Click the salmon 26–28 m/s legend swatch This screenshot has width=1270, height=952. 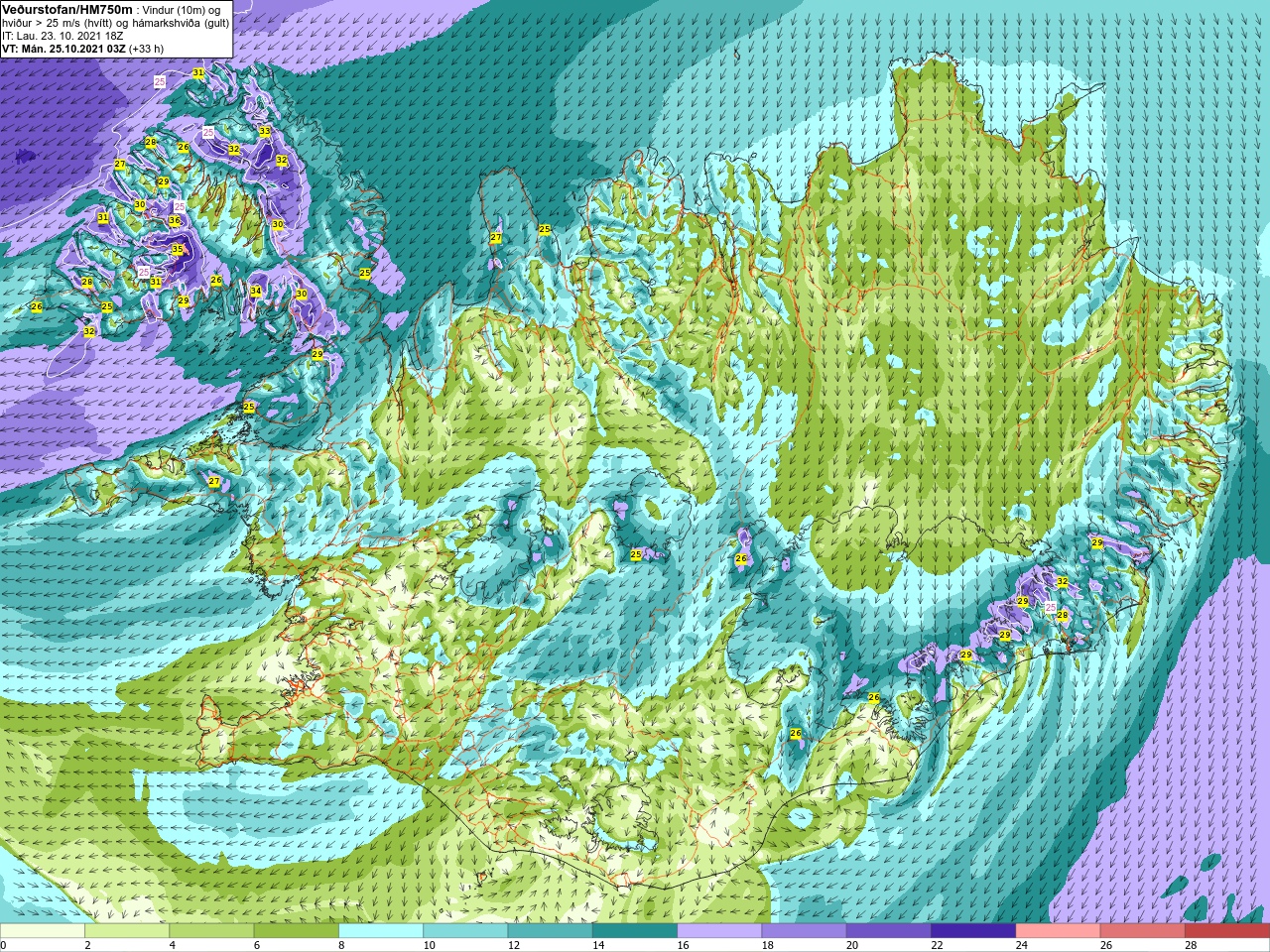pyautogui.click(x=1143, y=931)
